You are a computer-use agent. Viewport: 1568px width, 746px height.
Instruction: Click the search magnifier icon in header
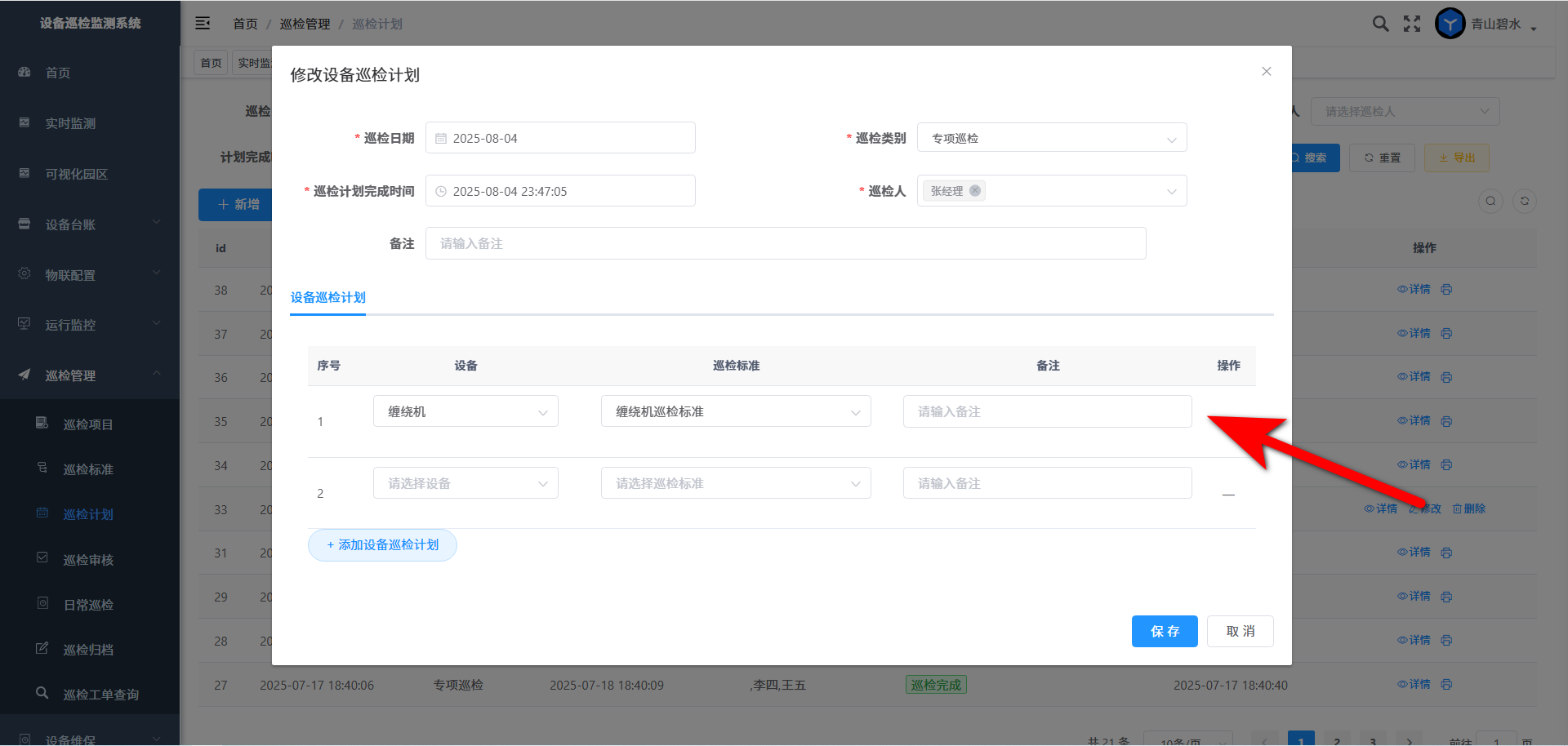click(x=1380, y=24)
